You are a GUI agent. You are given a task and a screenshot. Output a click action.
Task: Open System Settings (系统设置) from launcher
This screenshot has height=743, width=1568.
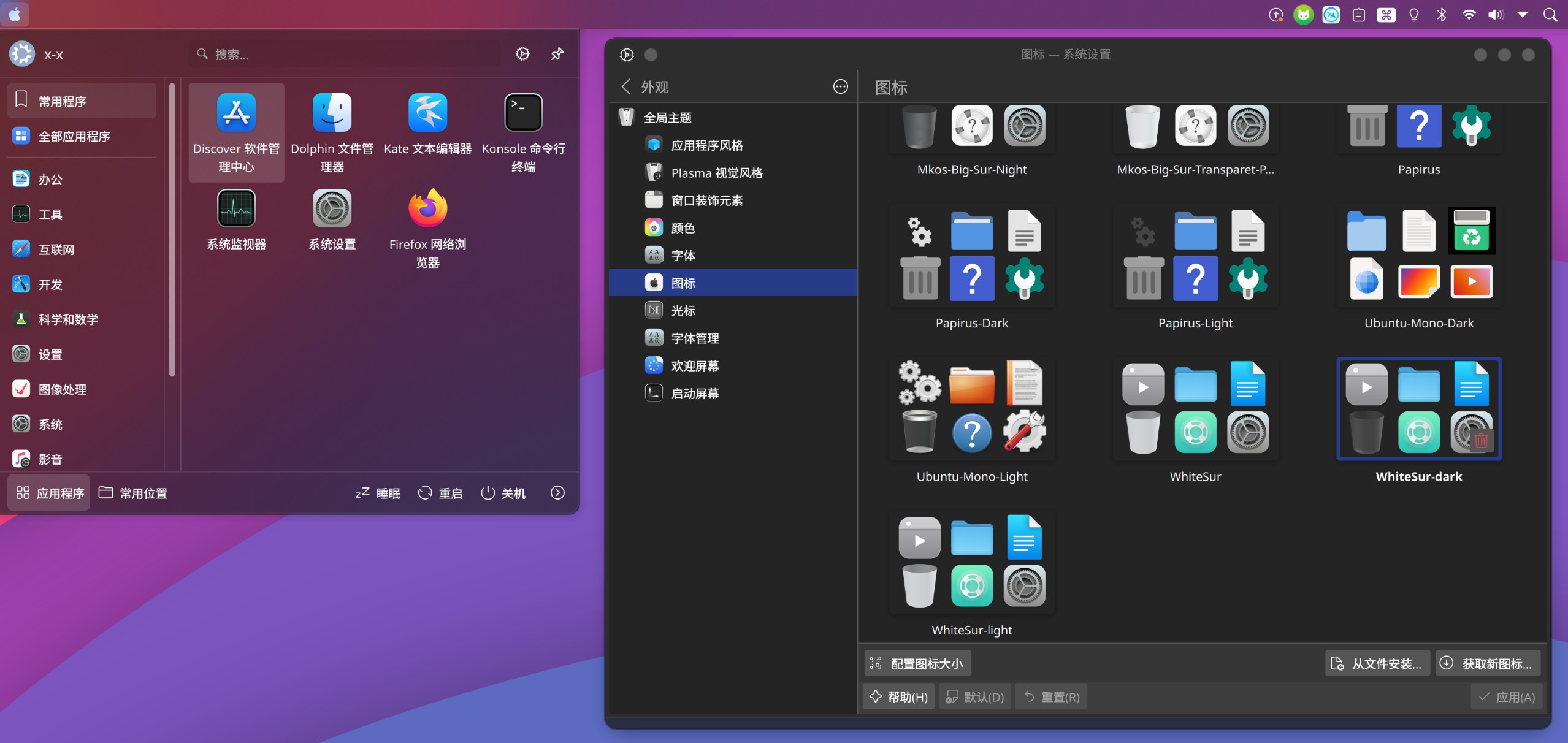click(x=332, y=220)
